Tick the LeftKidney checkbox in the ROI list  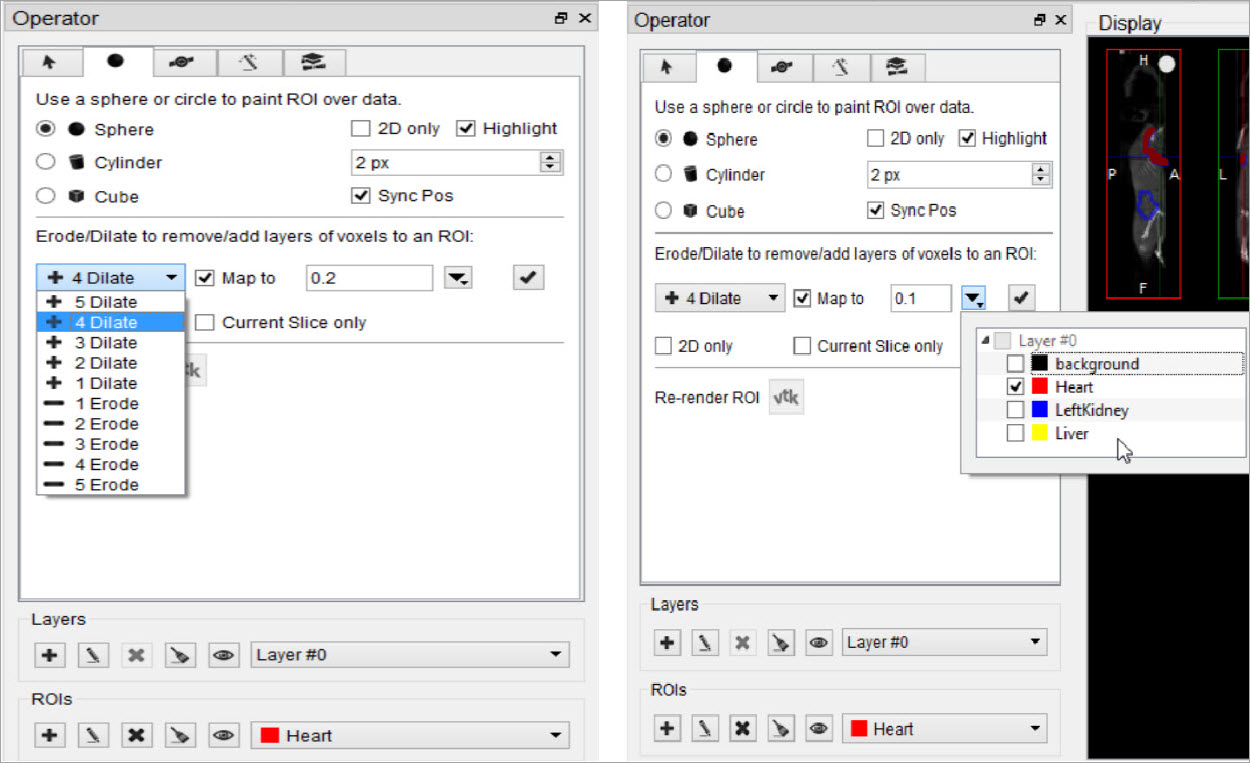(1015, 410)
